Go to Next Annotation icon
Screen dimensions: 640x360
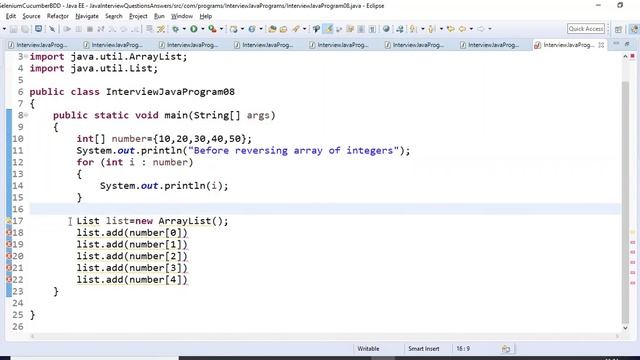(x=413, y=29)
